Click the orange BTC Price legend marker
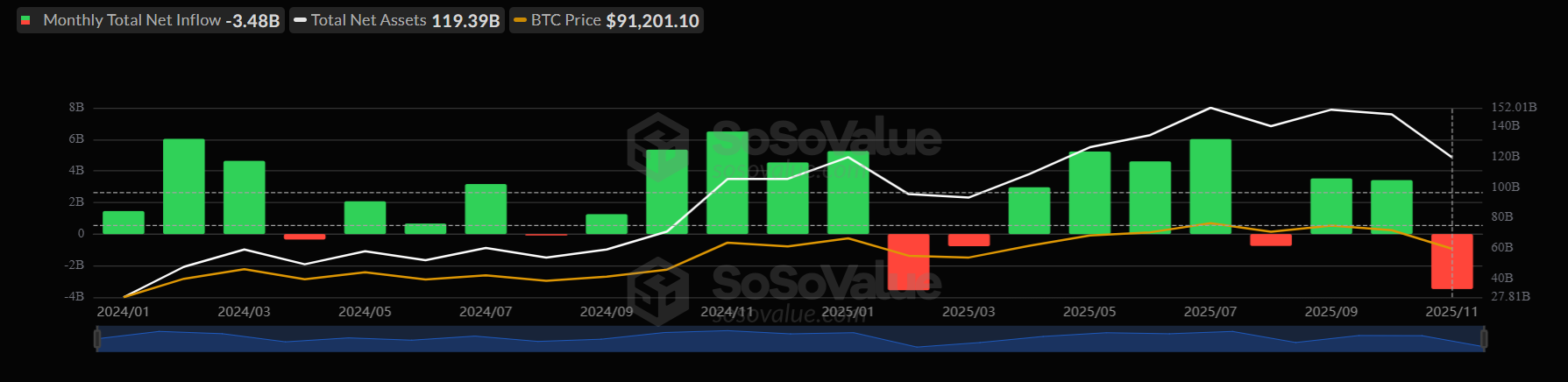Image resolution: width=1568 pixels, height=382 pixels. [520, 20]
